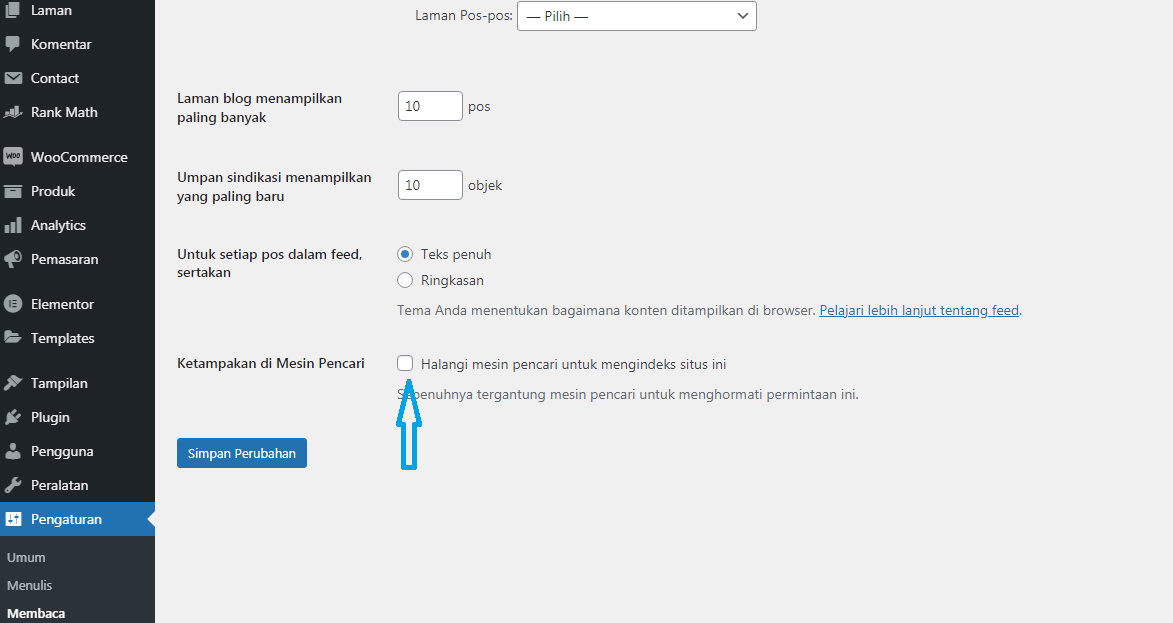Click the Ketampakan di Mesin Pencari heading
The height and width of the screenshot is (623, 1173).
pos(271,363)
